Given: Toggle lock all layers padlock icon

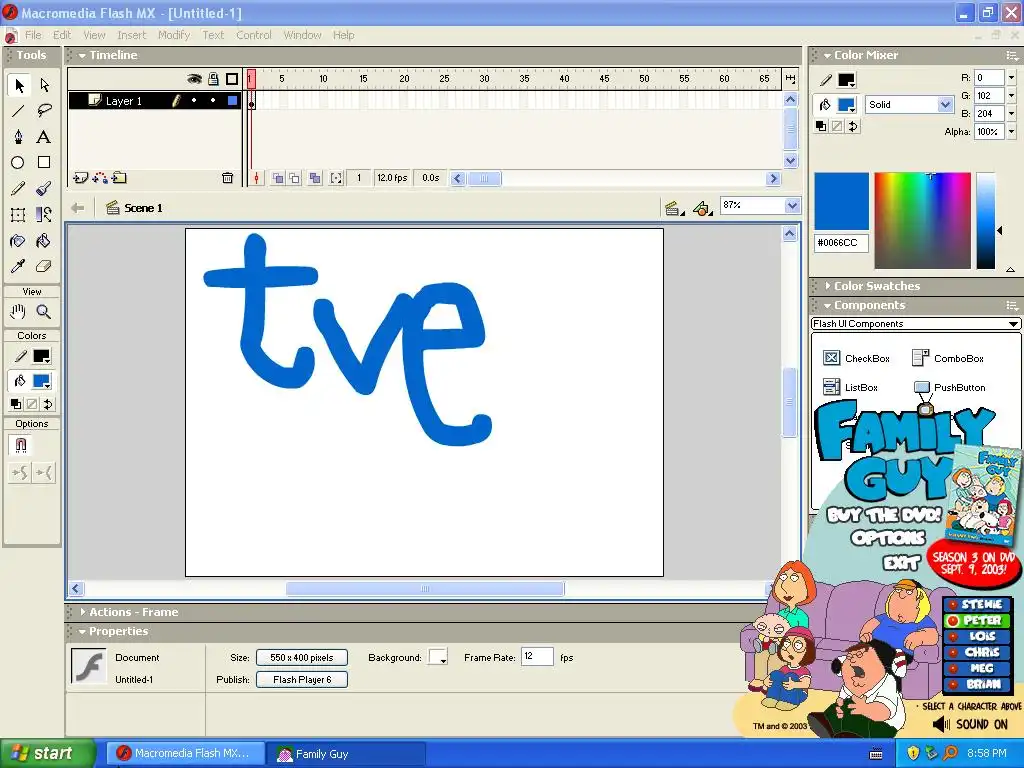Looking at the screenshot, I should pos(213,79).
